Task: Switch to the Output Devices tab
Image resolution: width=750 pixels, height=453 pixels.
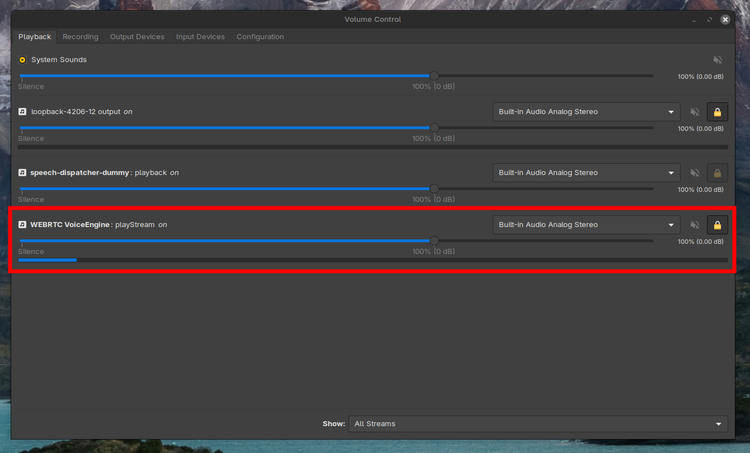Action: coord(137,37)
